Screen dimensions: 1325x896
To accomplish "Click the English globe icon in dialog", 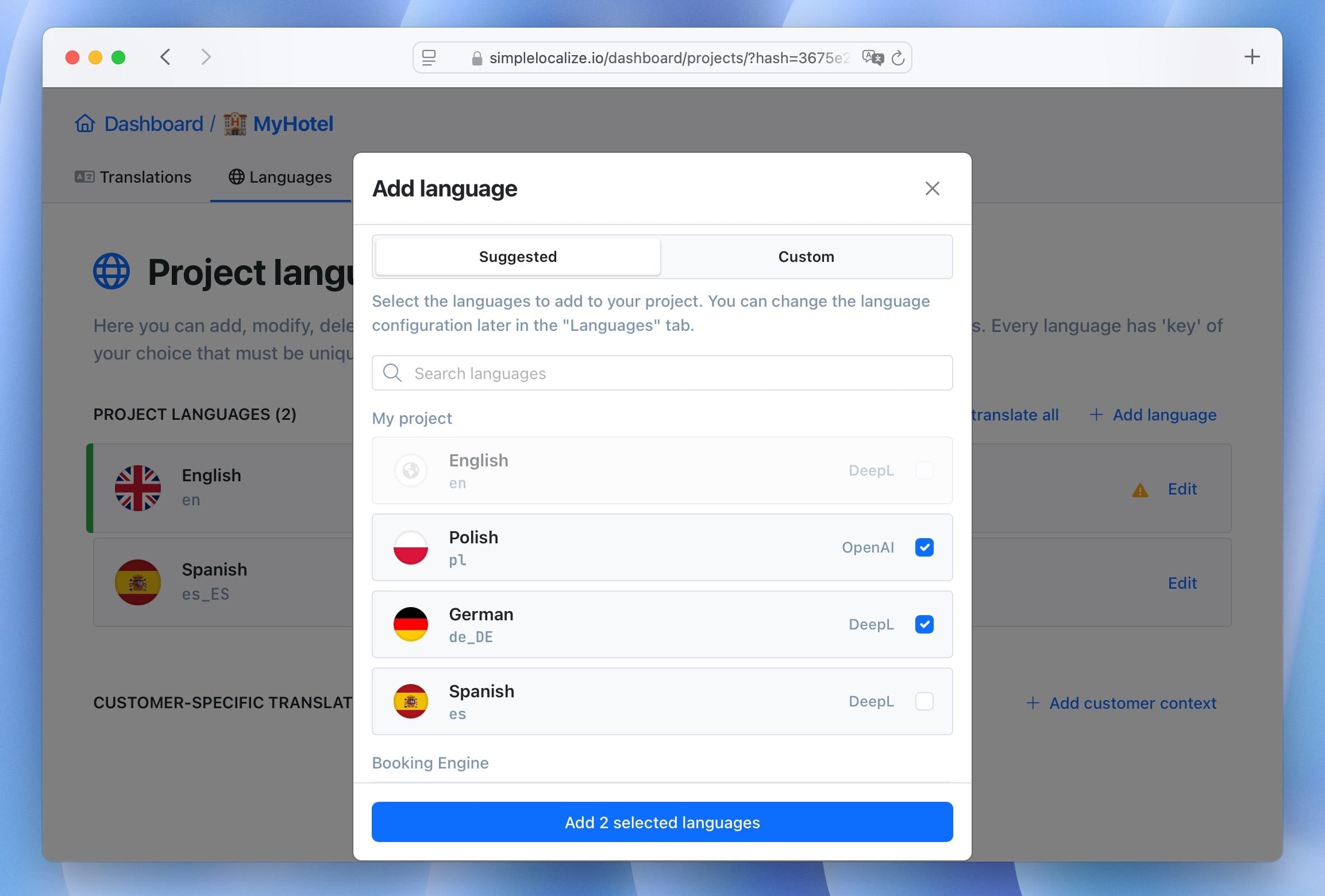I will pos(410,470).
